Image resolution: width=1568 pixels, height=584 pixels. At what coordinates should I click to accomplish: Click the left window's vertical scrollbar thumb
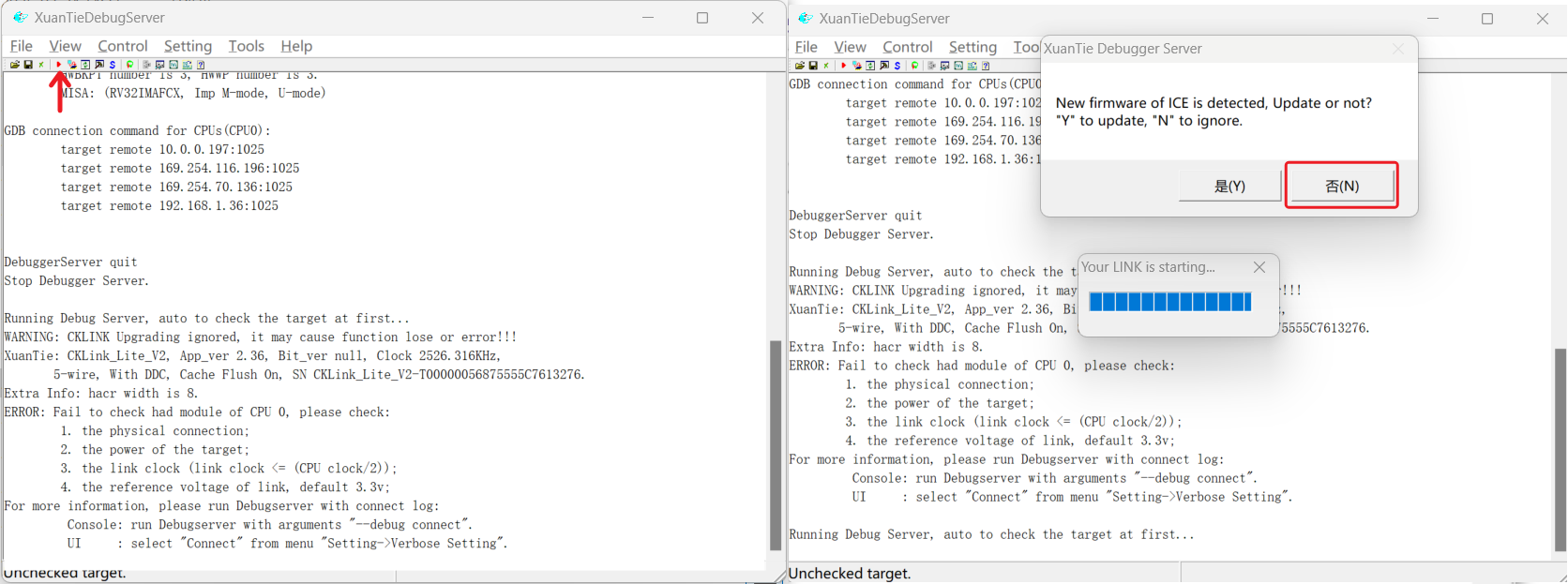(x=776, y=444)
